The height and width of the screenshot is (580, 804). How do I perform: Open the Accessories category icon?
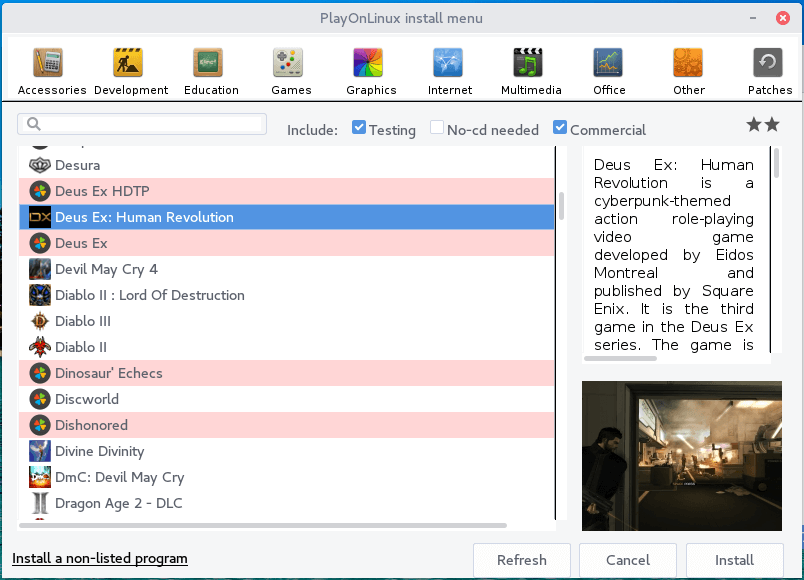pos(48,62)
